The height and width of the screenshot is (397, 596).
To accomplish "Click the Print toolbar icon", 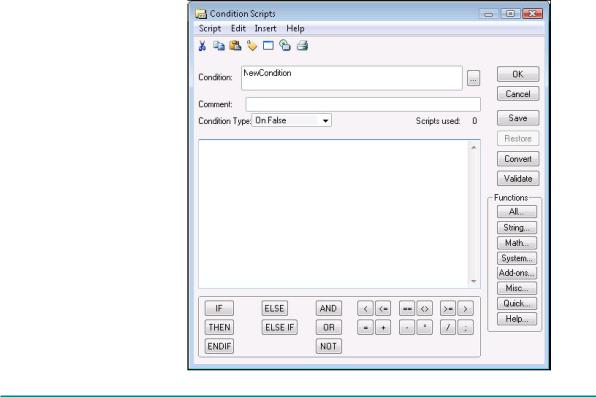I will click(303, 46).
